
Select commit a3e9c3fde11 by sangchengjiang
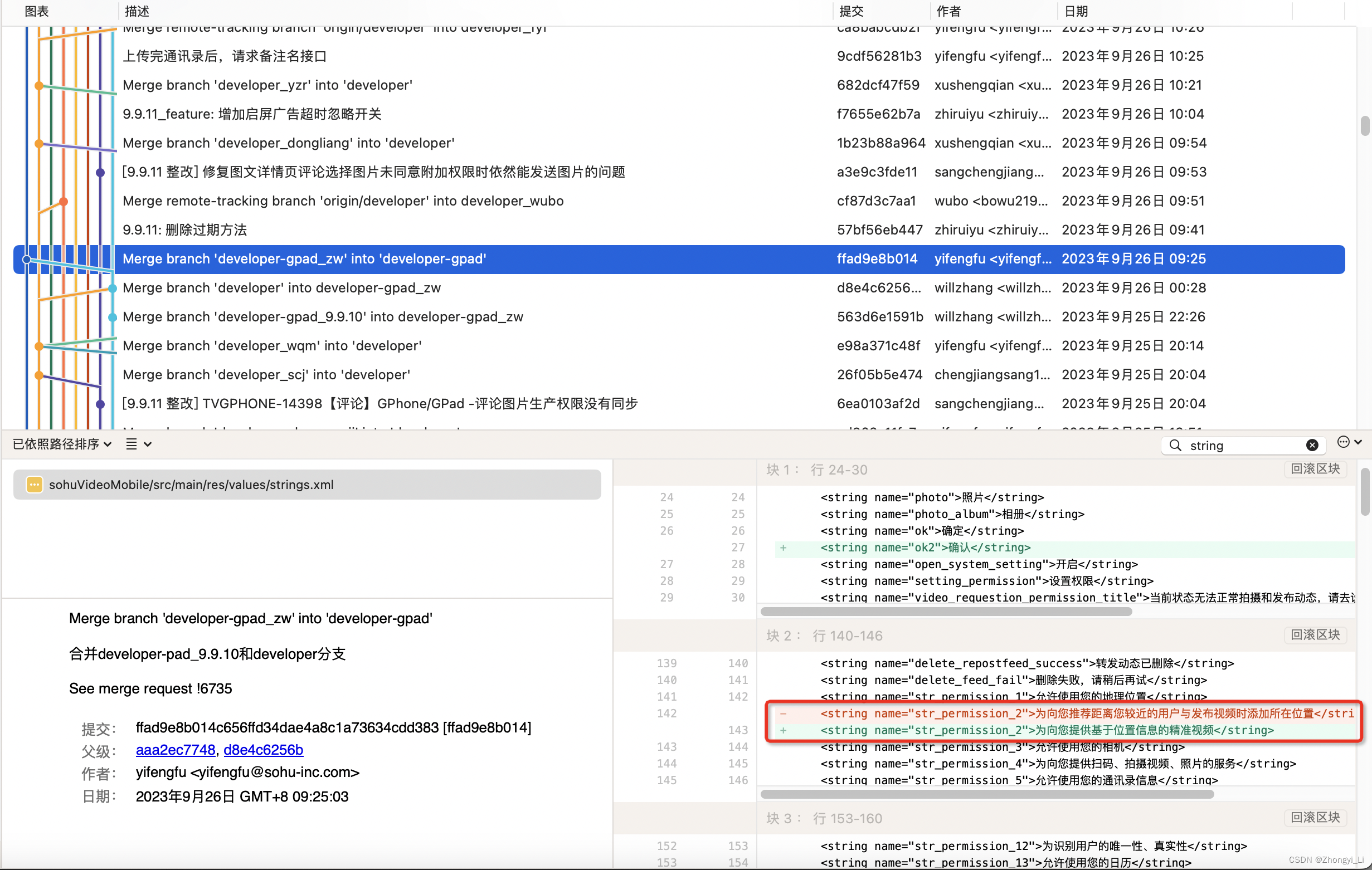coord(679,173)
